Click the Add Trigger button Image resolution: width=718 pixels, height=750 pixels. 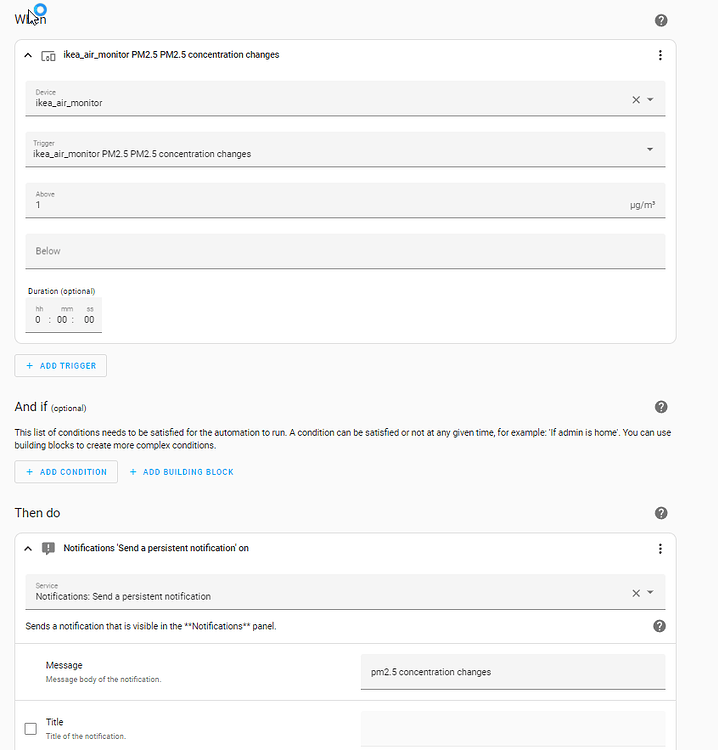[61, 366]
